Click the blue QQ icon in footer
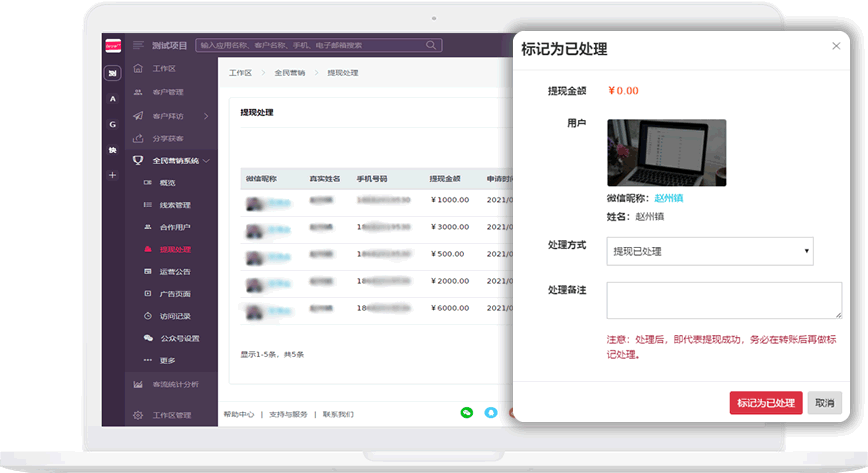Screen dimensions: 868x473 pyautogui.click(x=491, y=412)
